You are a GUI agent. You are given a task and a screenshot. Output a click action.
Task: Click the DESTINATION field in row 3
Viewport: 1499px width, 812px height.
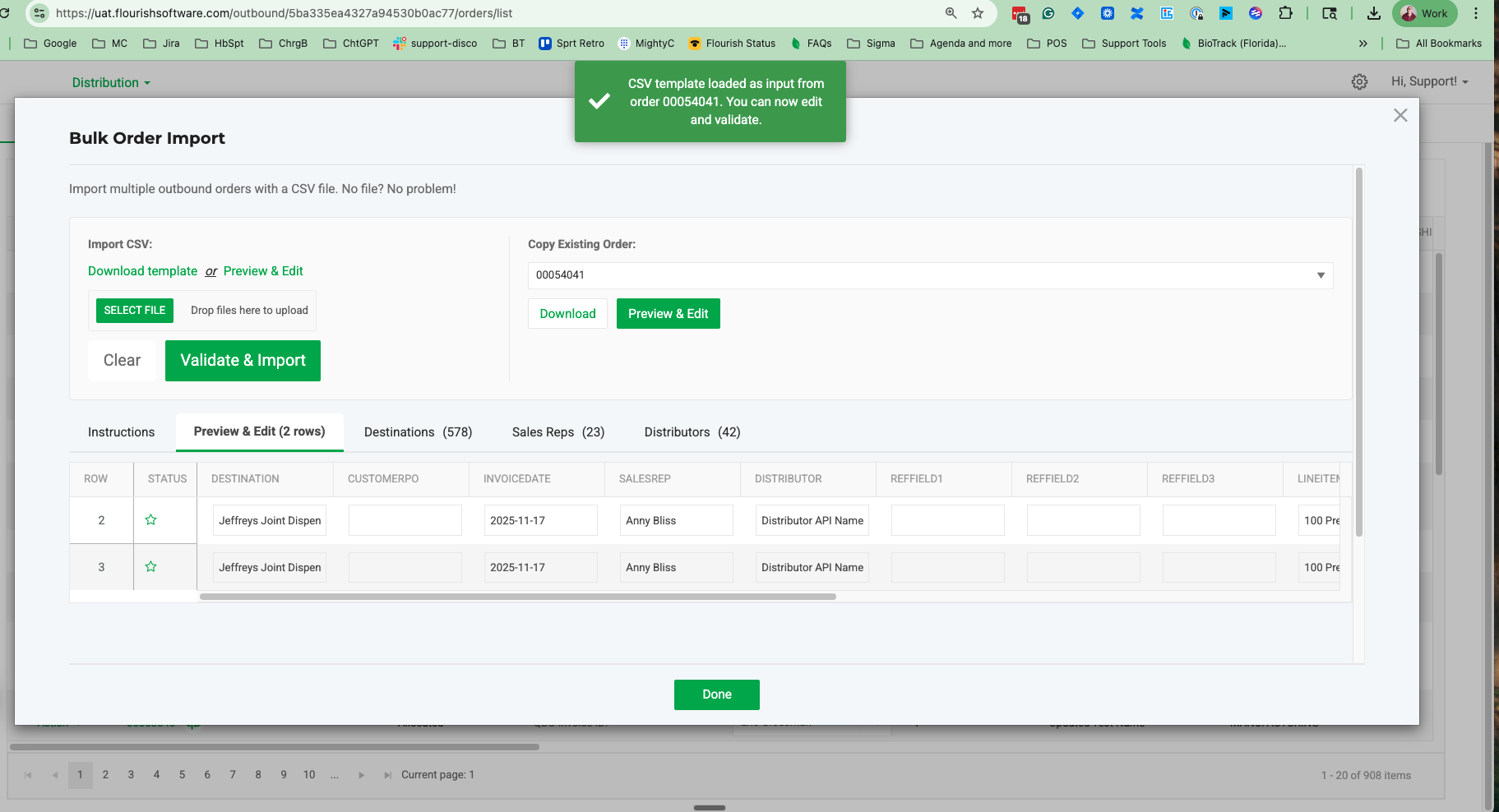tap(270, 567)
